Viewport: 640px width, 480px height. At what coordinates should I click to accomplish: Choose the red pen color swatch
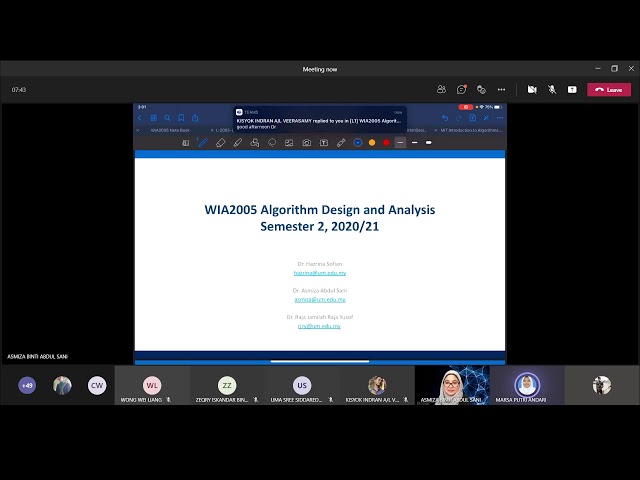386,142
